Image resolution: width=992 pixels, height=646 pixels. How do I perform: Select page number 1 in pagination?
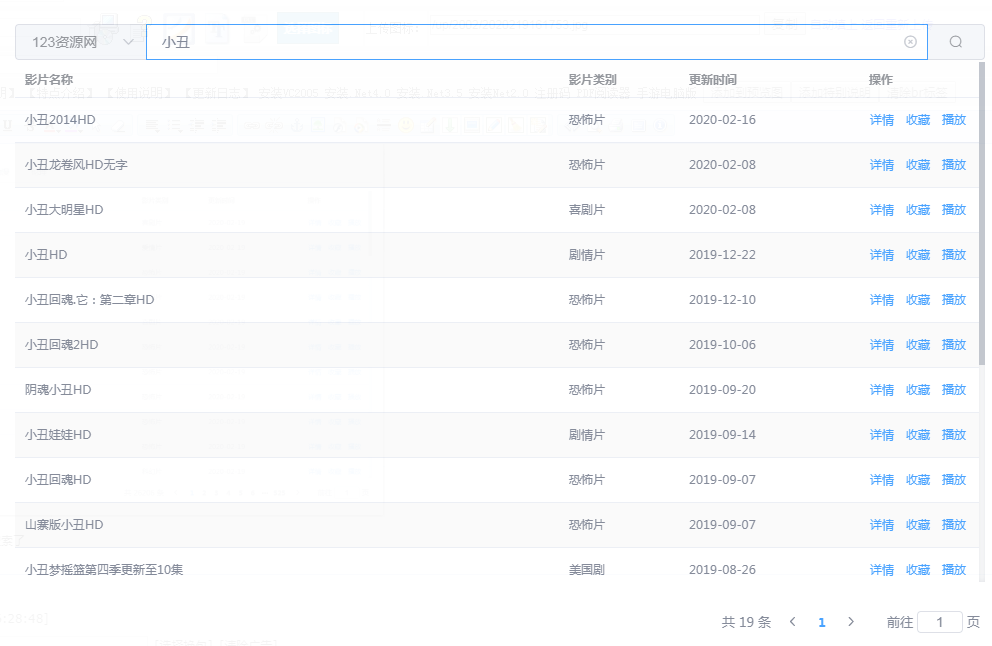click(822, 622)
